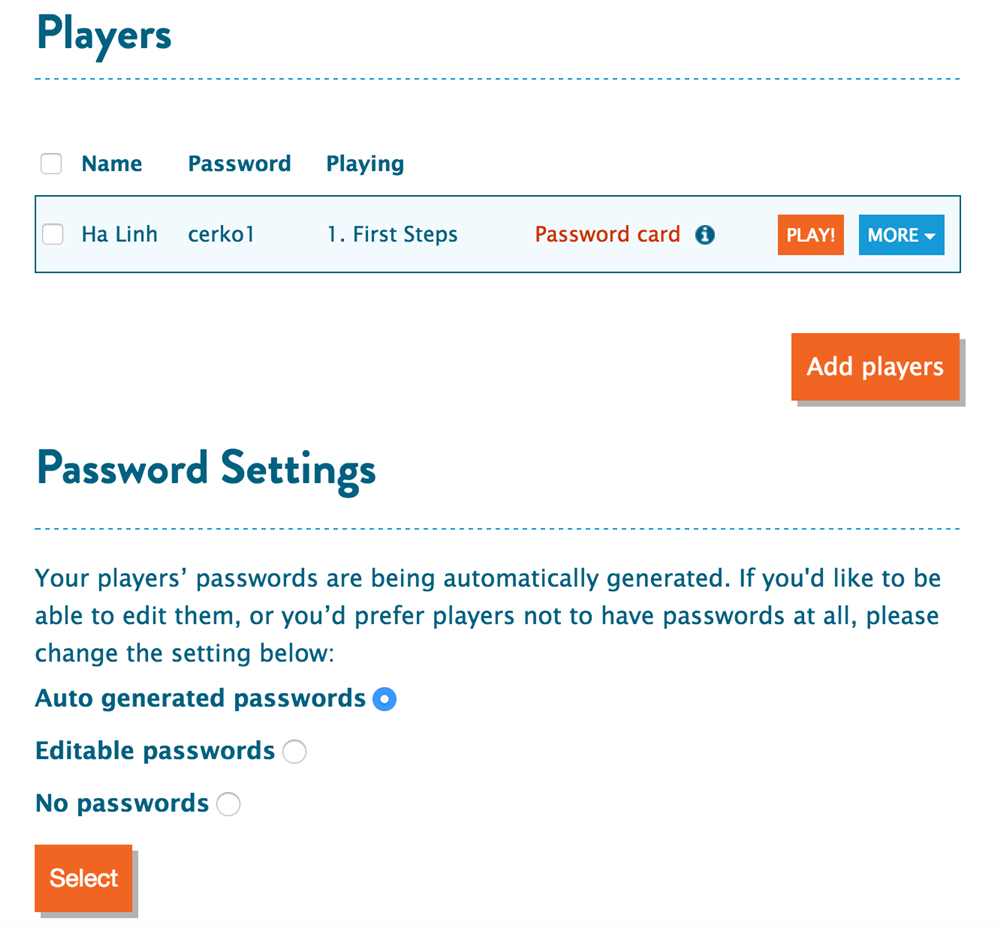Open the Password card link
1000x933 pixels.
click(607, 235)
